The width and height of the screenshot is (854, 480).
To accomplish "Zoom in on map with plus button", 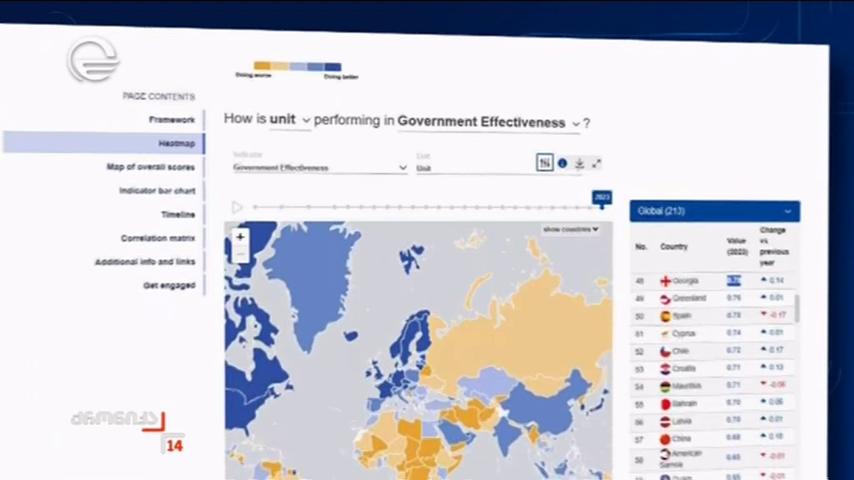I will pos(240,236).
